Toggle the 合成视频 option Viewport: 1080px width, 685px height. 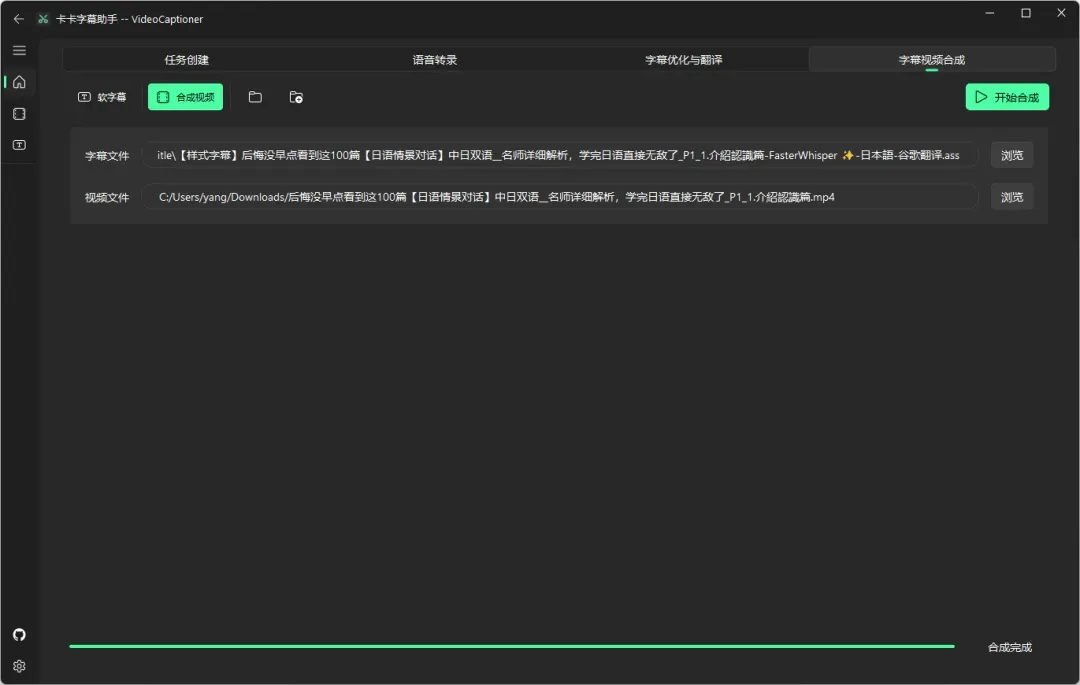point(186,97)
